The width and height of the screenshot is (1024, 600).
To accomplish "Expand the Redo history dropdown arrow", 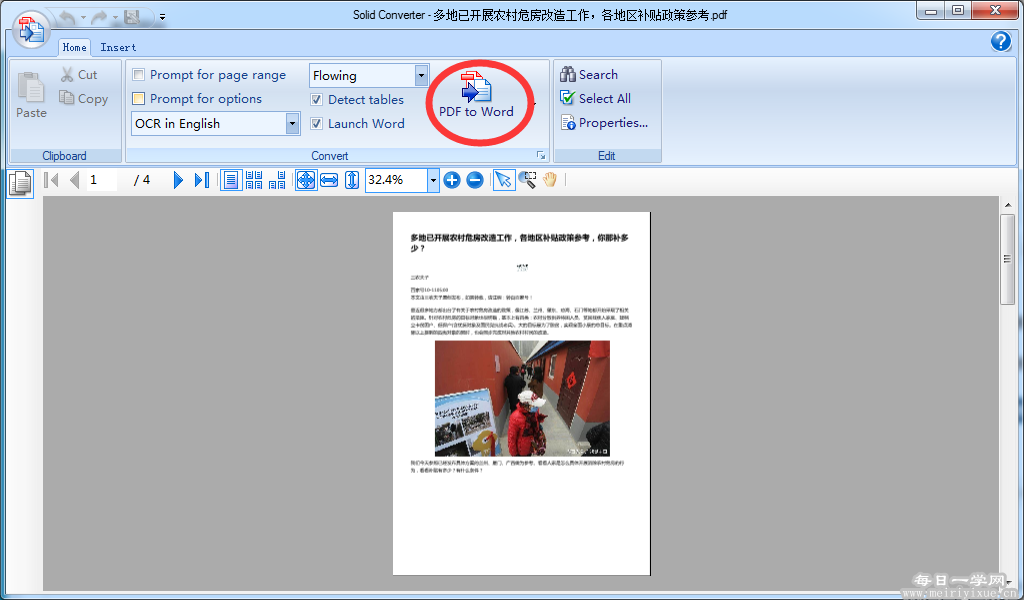I will [x=115, y=17].
